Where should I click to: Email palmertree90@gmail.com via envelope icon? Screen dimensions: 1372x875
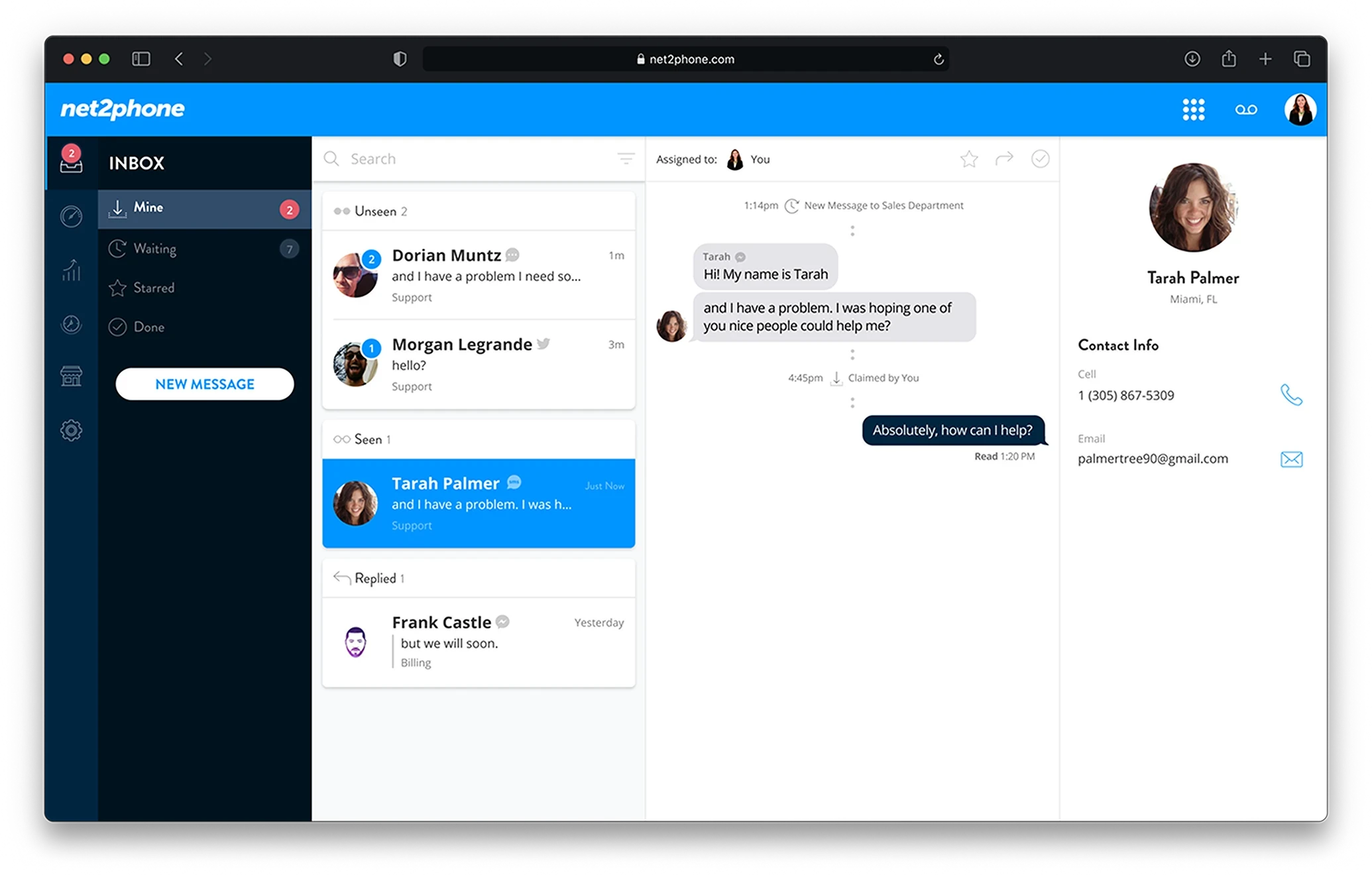[1291, 459]
